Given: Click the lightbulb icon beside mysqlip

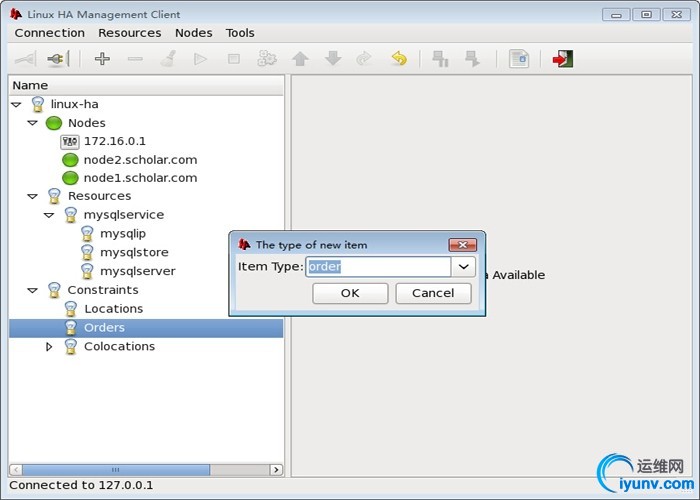Looking at the screenshot, I should (x=87, y=233).
